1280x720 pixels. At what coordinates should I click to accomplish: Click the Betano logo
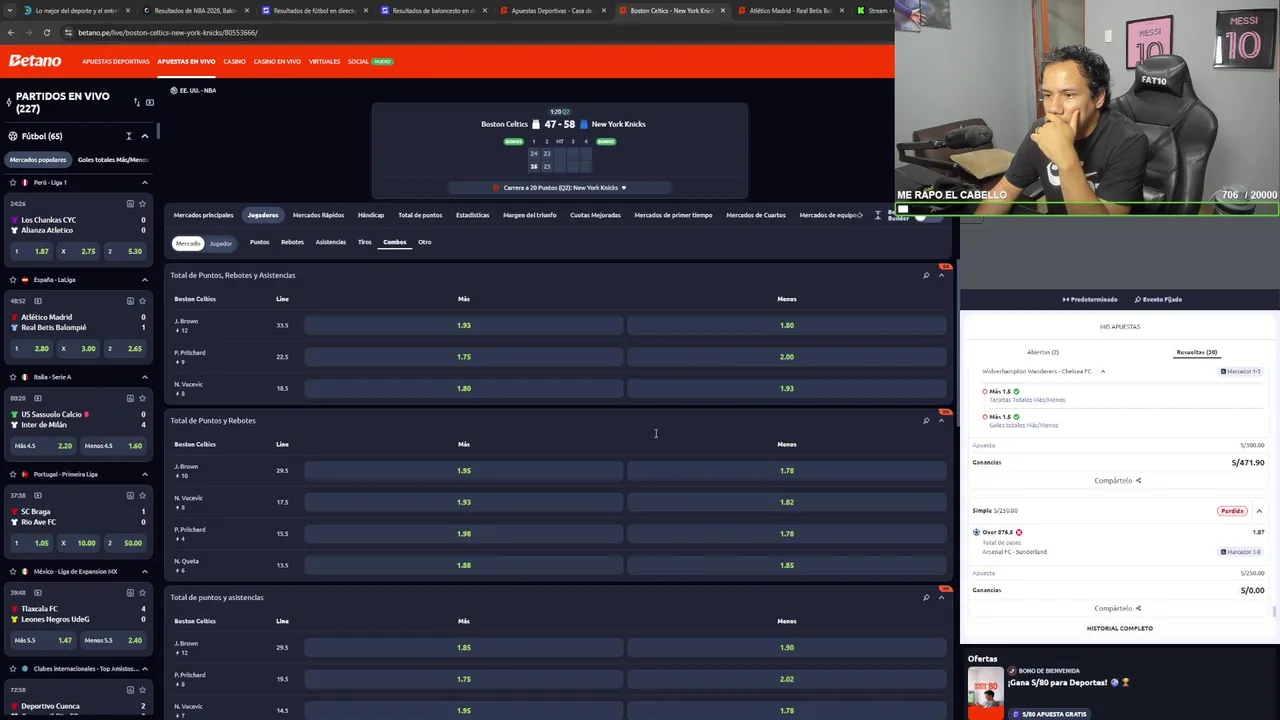pos(35,61)
